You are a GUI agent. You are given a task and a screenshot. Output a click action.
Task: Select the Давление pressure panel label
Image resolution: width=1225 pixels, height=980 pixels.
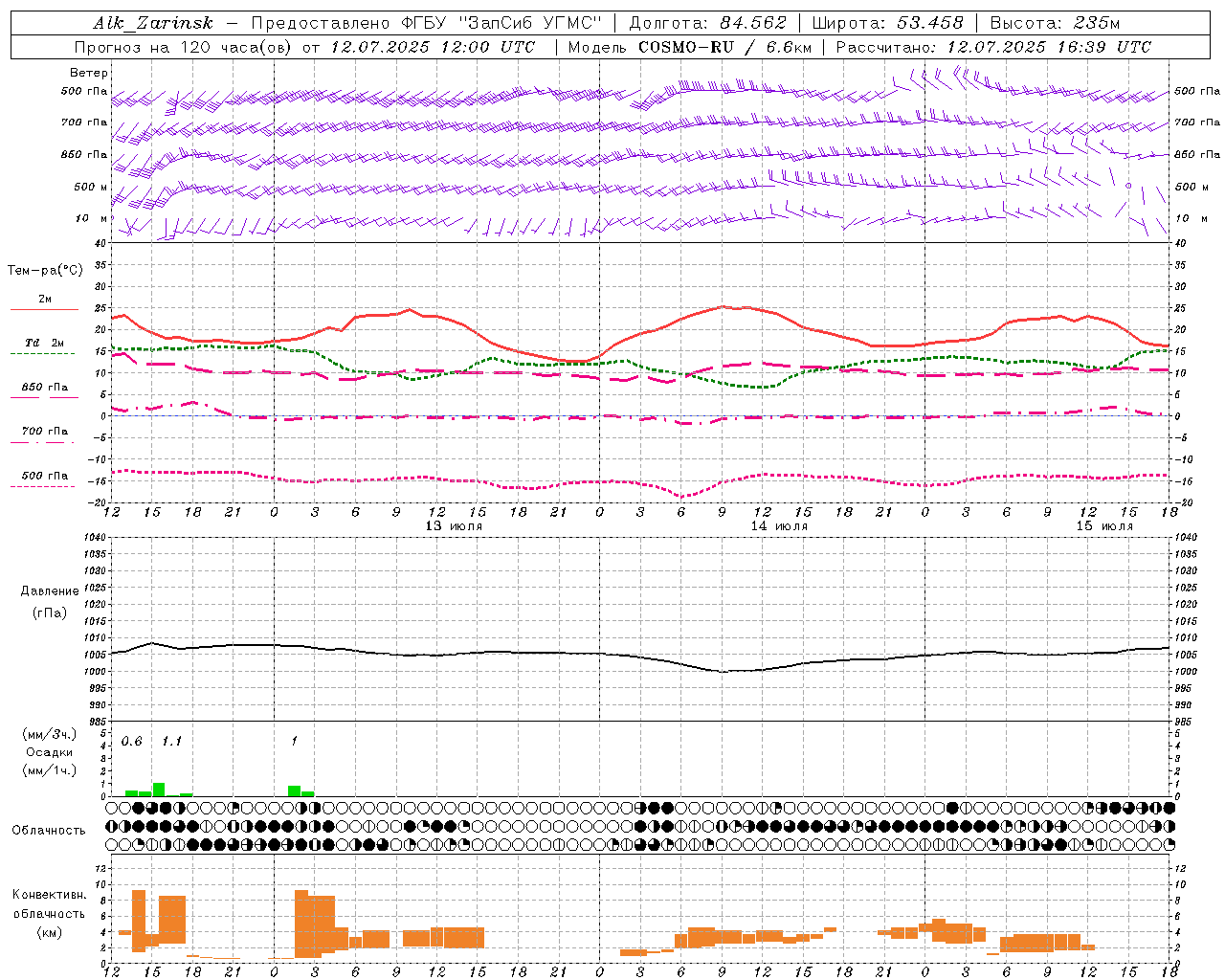point(50,591)
